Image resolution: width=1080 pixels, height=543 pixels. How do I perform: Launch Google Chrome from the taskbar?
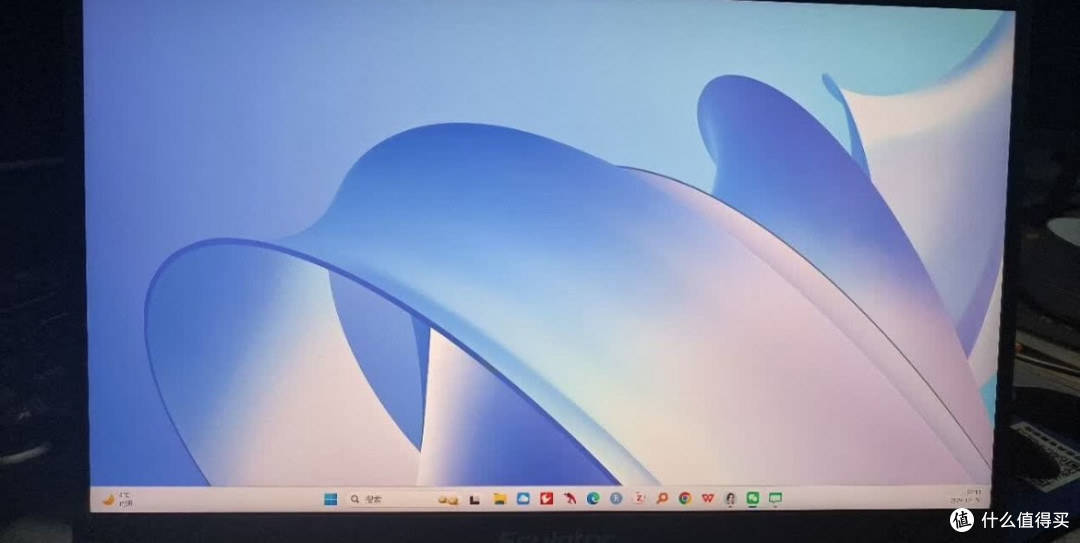coord(685,498)
